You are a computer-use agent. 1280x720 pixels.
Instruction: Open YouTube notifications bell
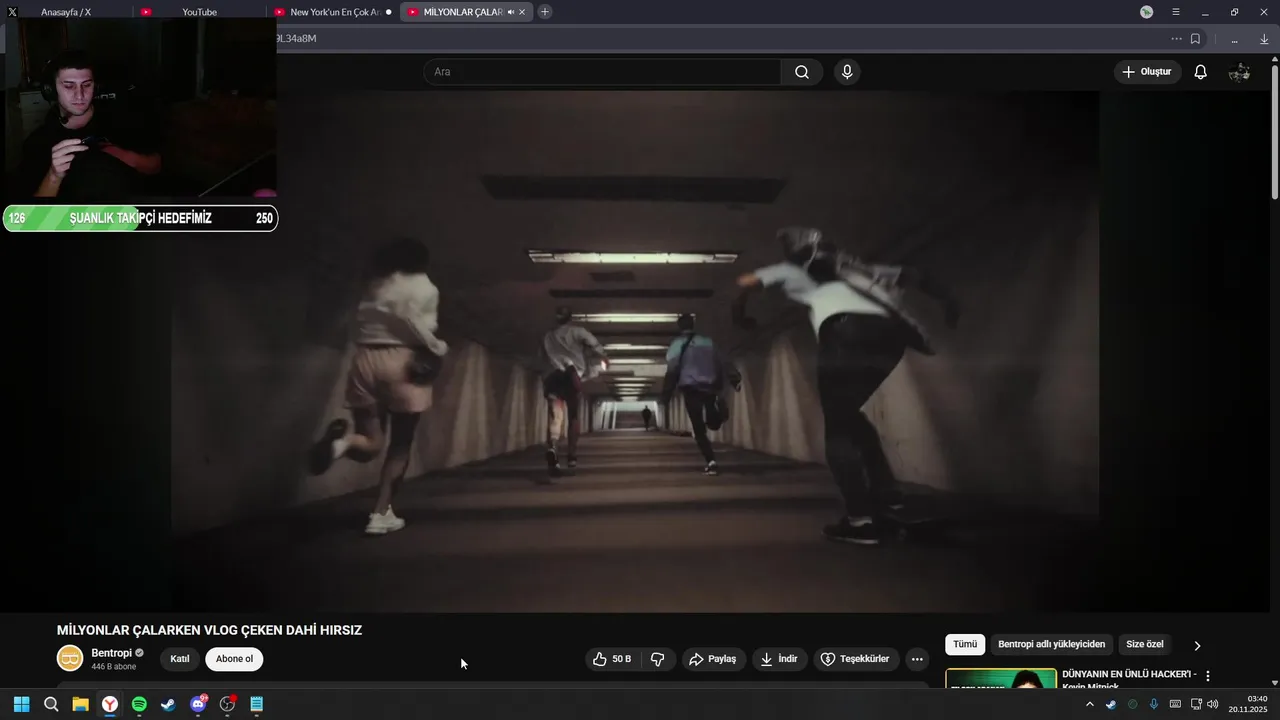(x=1201, y=72)
